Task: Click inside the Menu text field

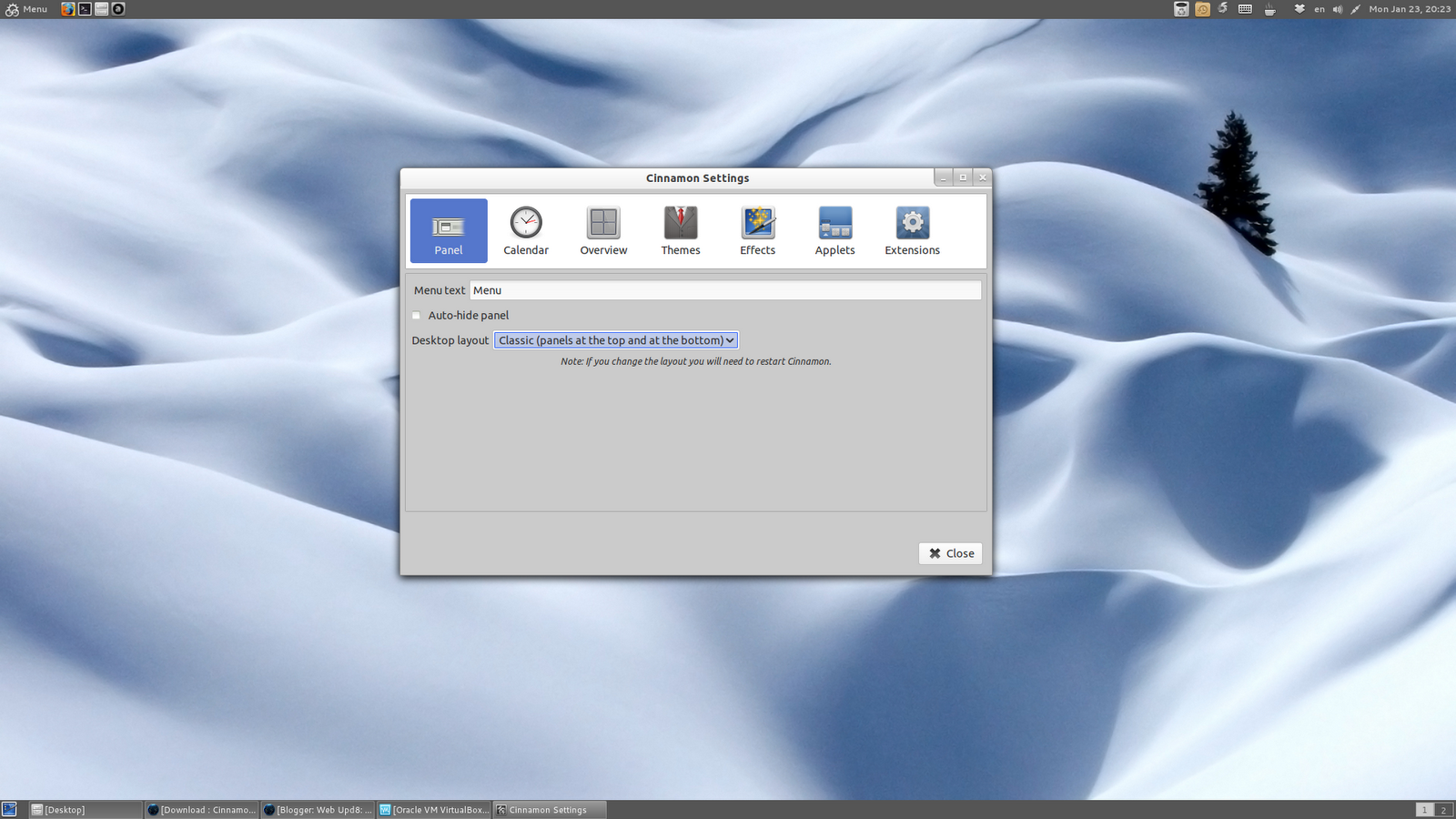Action: tap(723, 289)
